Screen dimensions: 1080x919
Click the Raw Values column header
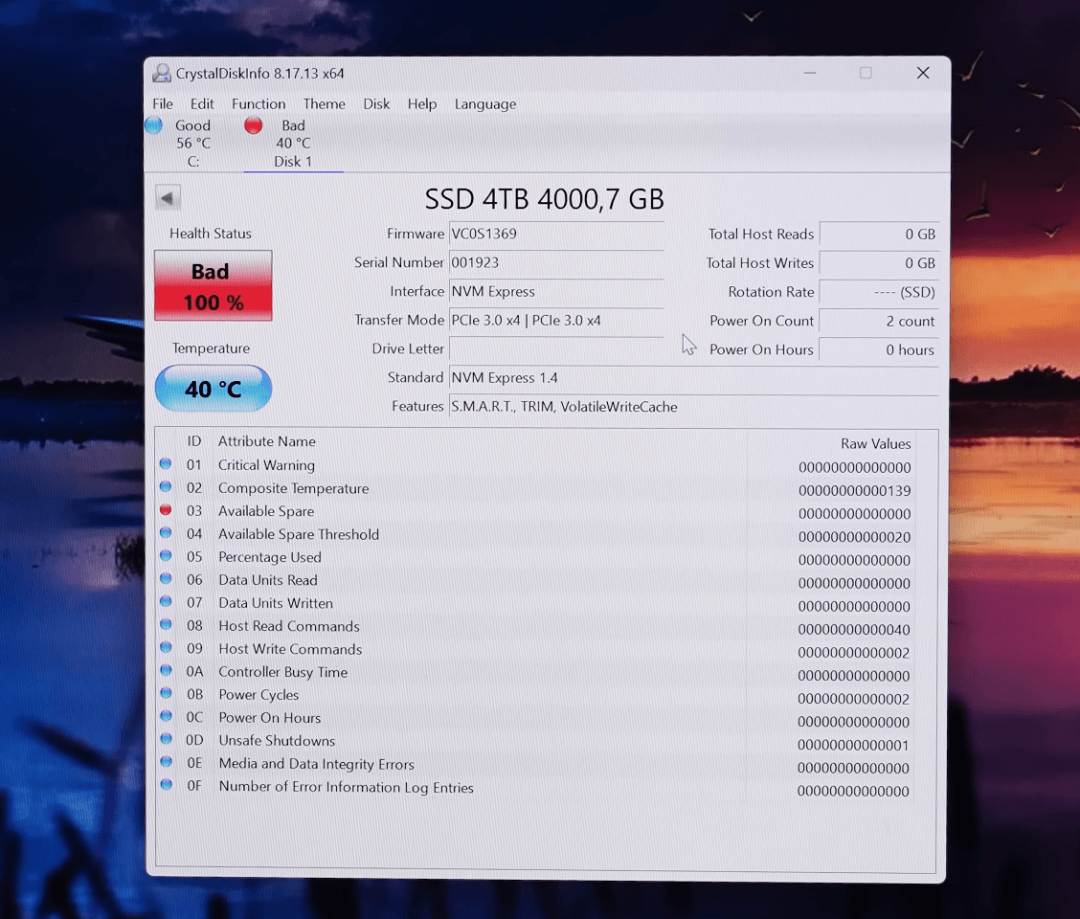(x=875, y=443)
